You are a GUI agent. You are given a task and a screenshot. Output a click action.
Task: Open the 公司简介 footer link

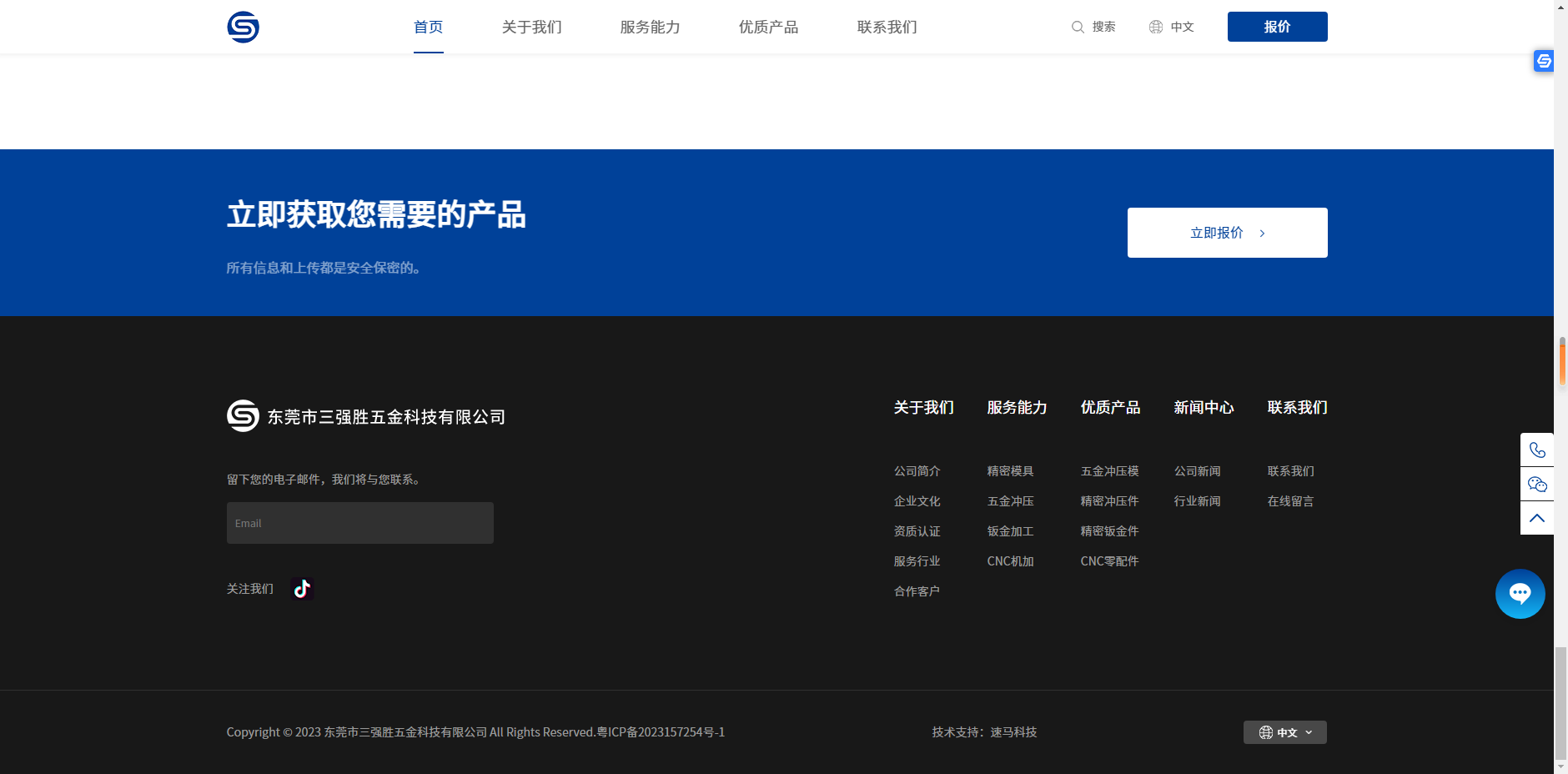pos(917,471)
